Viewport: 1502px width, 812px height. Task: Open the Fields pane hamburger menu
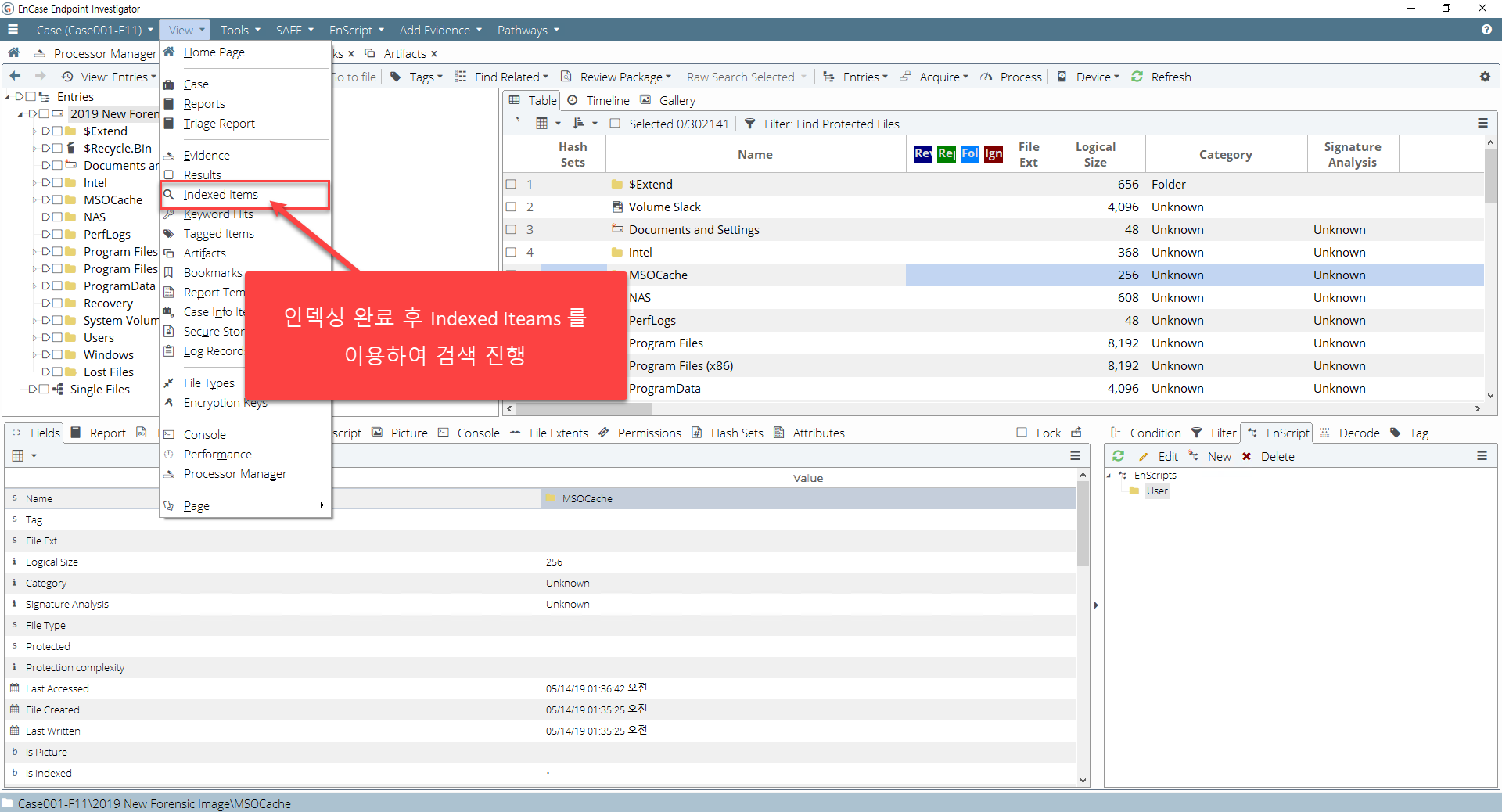1076,456
